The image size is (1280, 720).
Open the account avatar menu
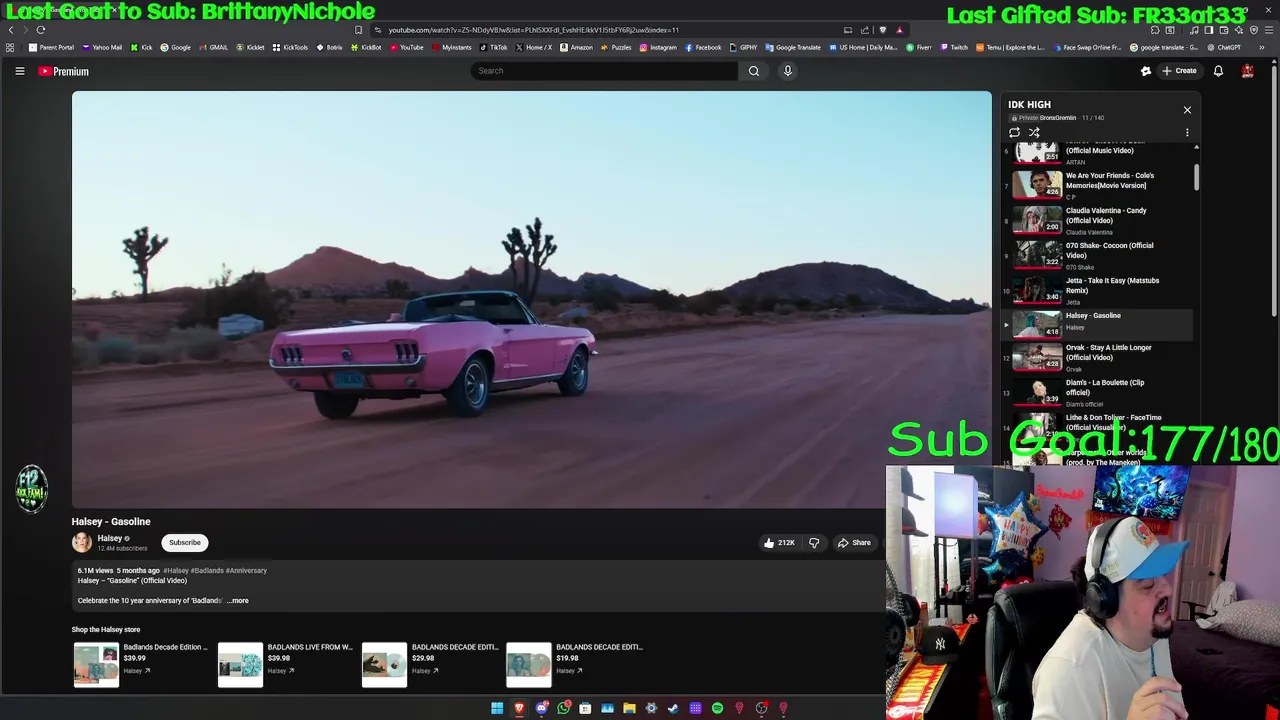click(1248, 71)
